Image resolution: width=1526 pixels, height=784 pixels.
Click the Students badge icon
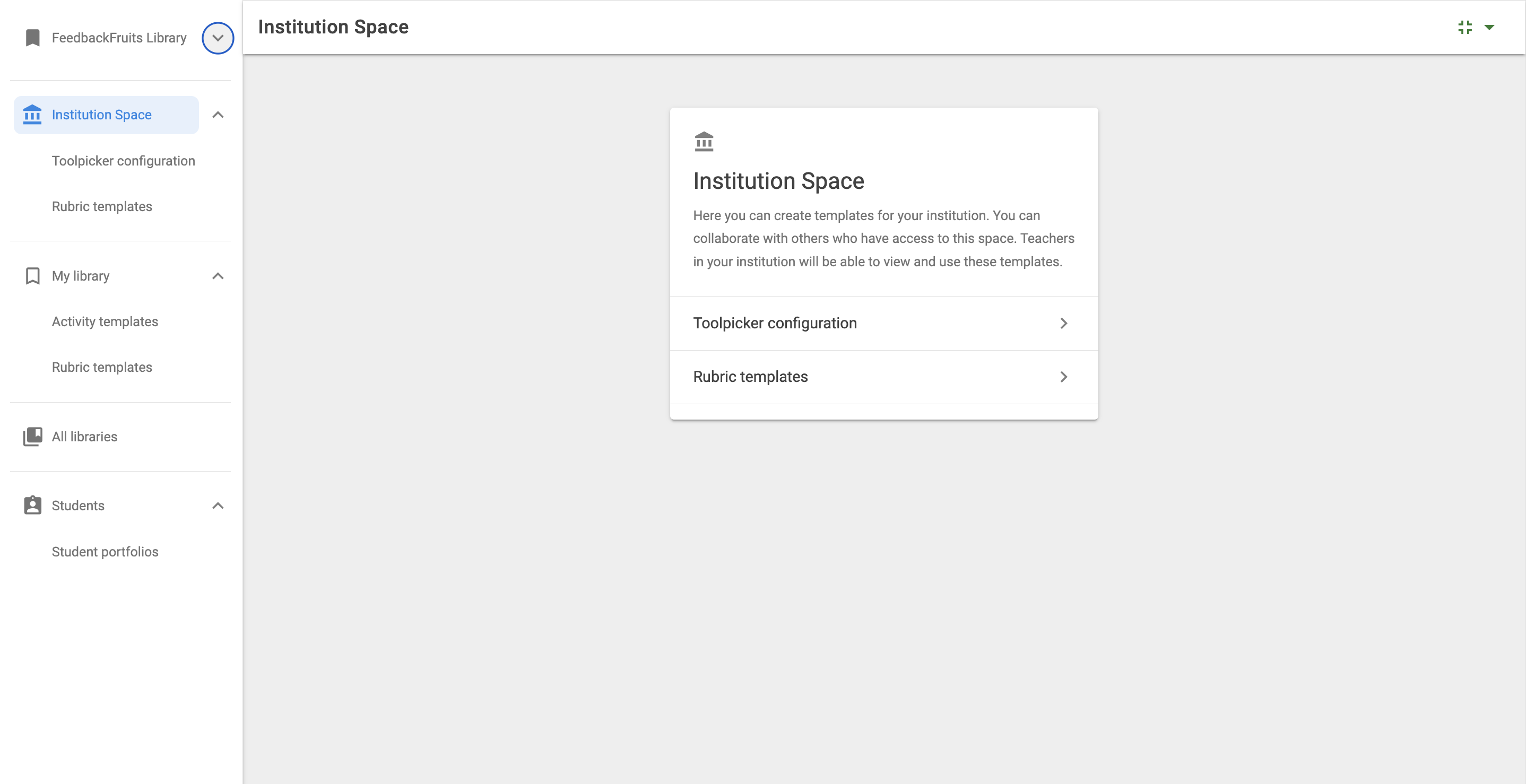click(32, 506)
